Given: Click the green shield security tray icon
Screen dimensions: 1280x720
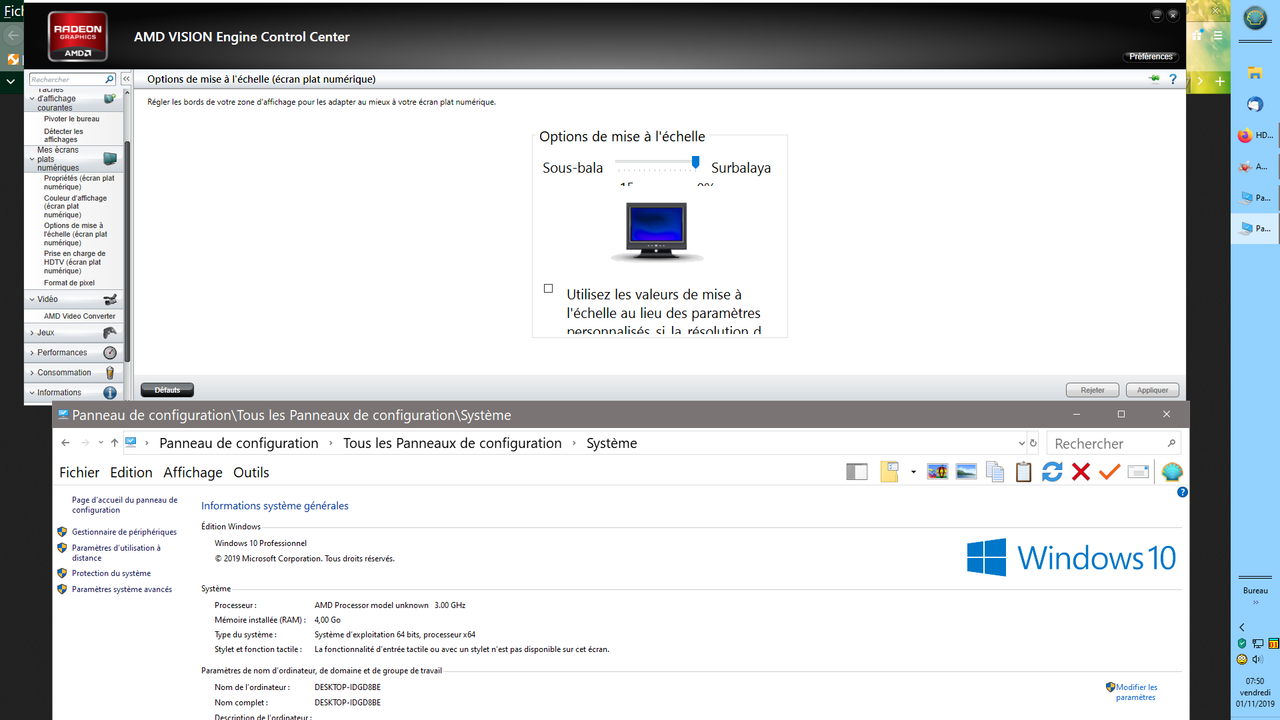Looking at the screenshot, I should click(1242, 643).
